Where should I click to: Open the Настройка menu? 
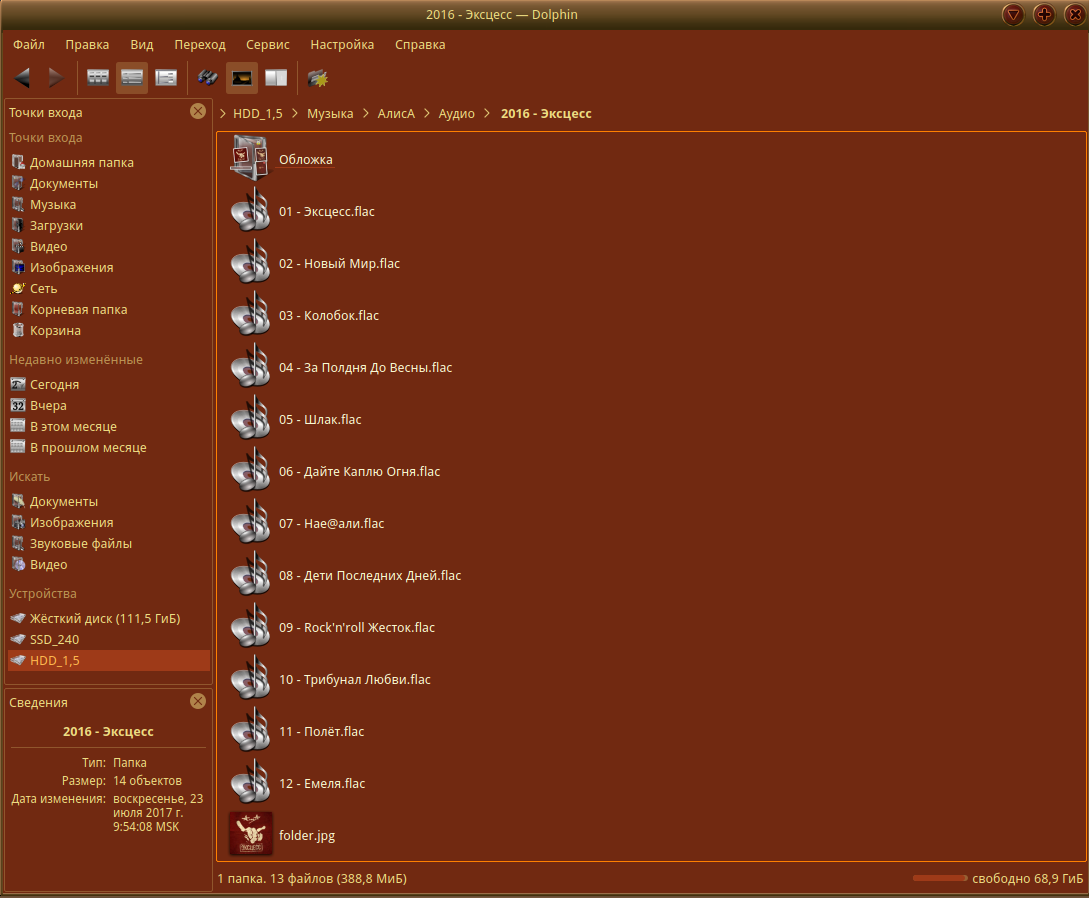pos(342,44)
